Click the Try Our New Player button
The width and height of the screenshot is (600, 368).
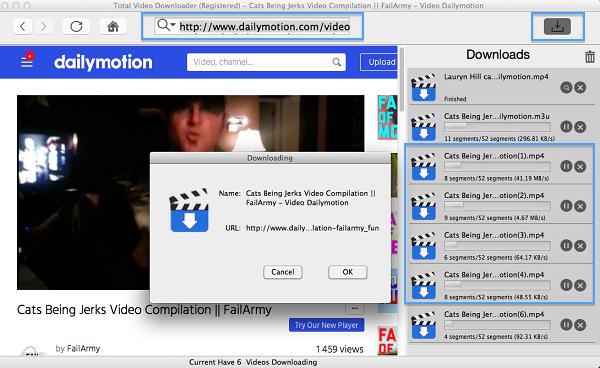pos(326,325)
